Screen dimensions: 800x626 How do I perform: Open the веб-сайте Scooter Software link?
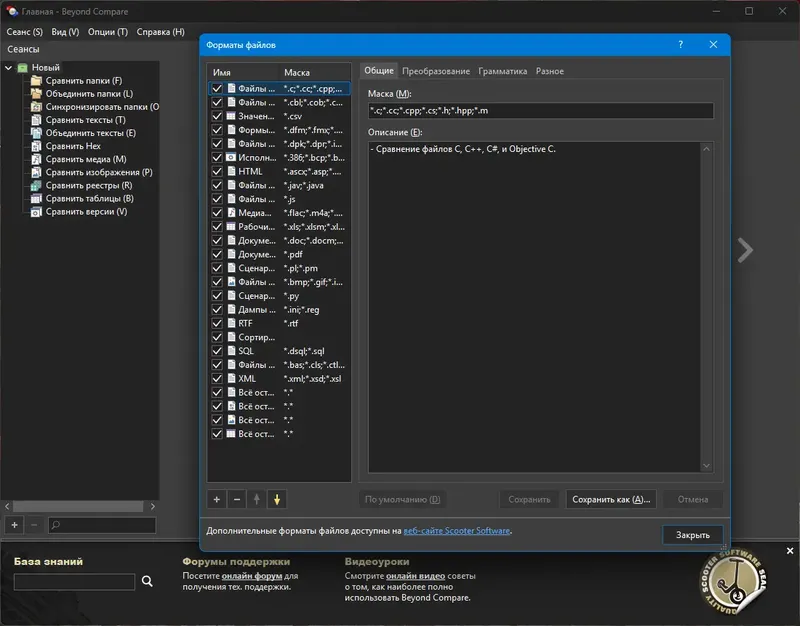pyautogui.click(x=457, y=531)
